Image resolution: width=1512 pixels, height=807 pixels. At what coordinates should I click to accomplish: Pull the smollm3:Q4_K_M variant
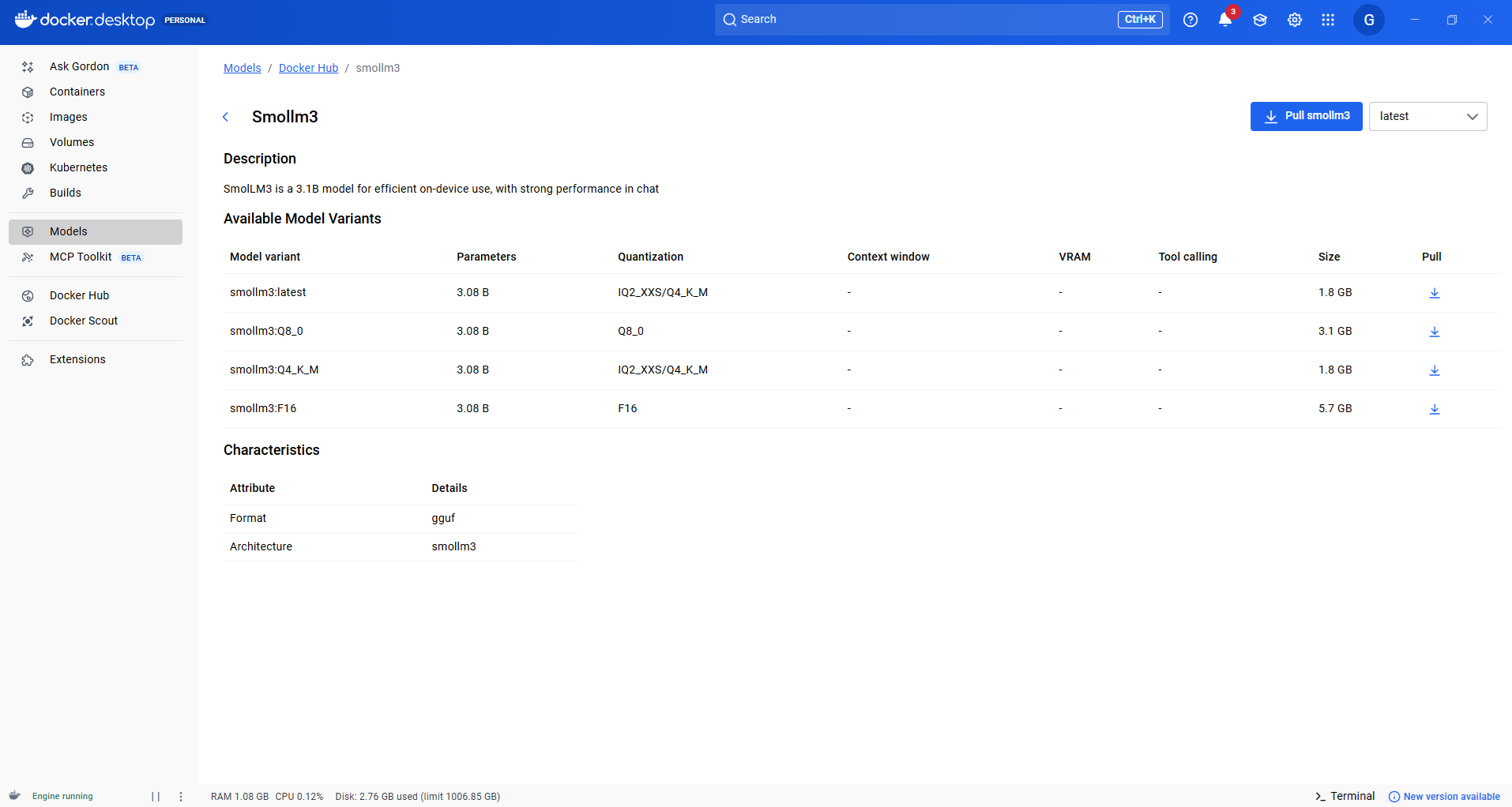click(x=1435, y=370)
